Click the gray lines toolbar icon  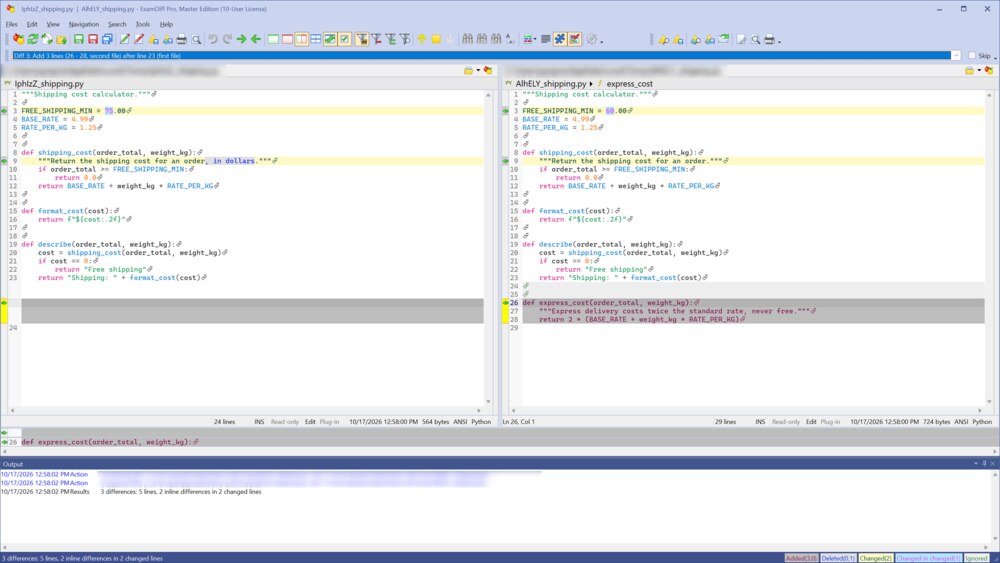[546, 40]
